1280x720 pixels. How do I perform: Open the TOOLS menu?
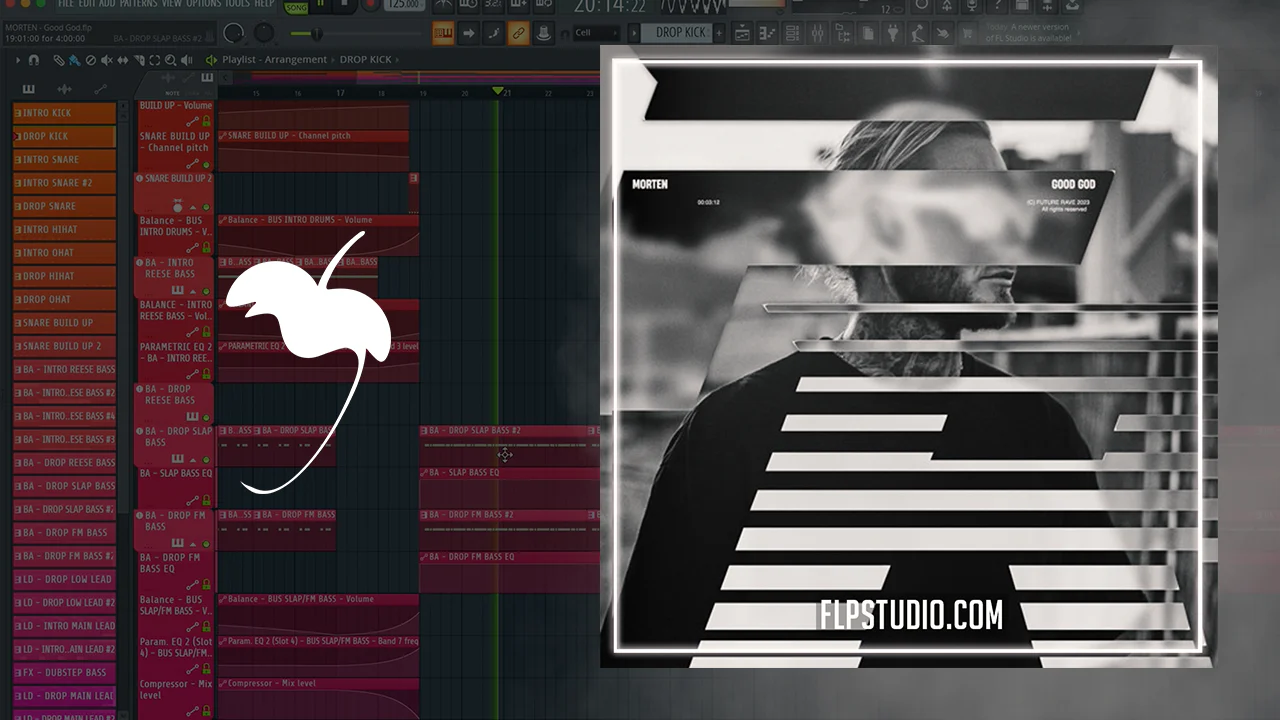238,4
